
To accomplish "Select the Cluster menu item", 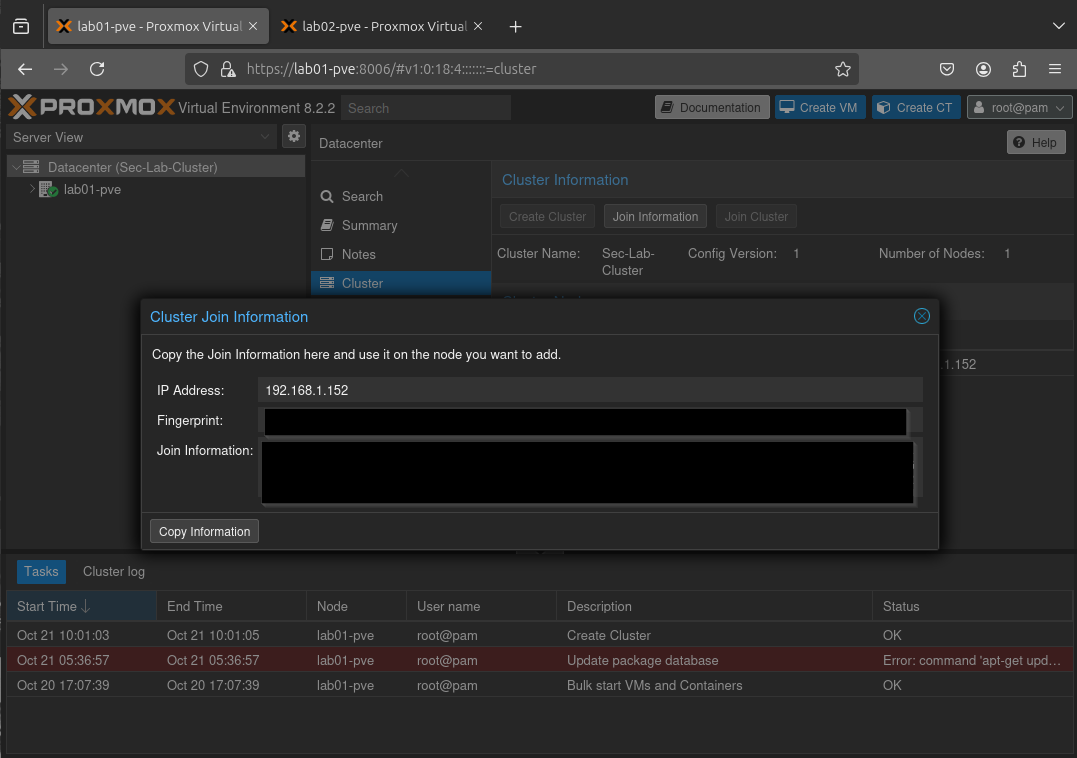I will point(401,283).
